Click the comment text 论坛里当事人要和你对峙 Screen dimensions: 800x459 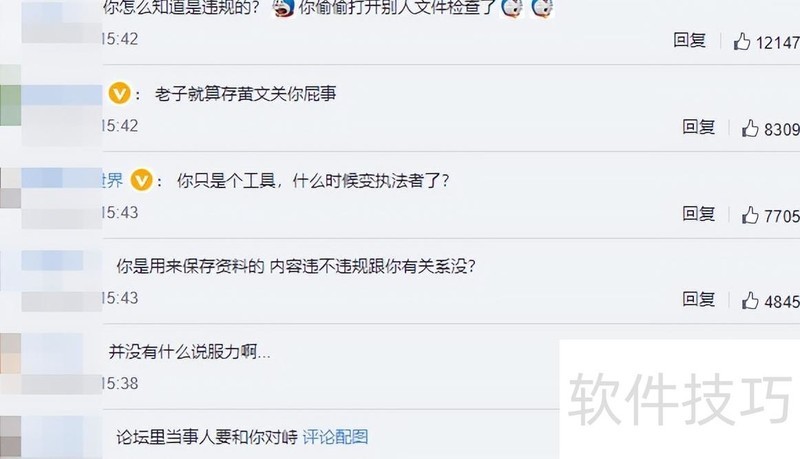pyautogui.click(x=207, y=437)
